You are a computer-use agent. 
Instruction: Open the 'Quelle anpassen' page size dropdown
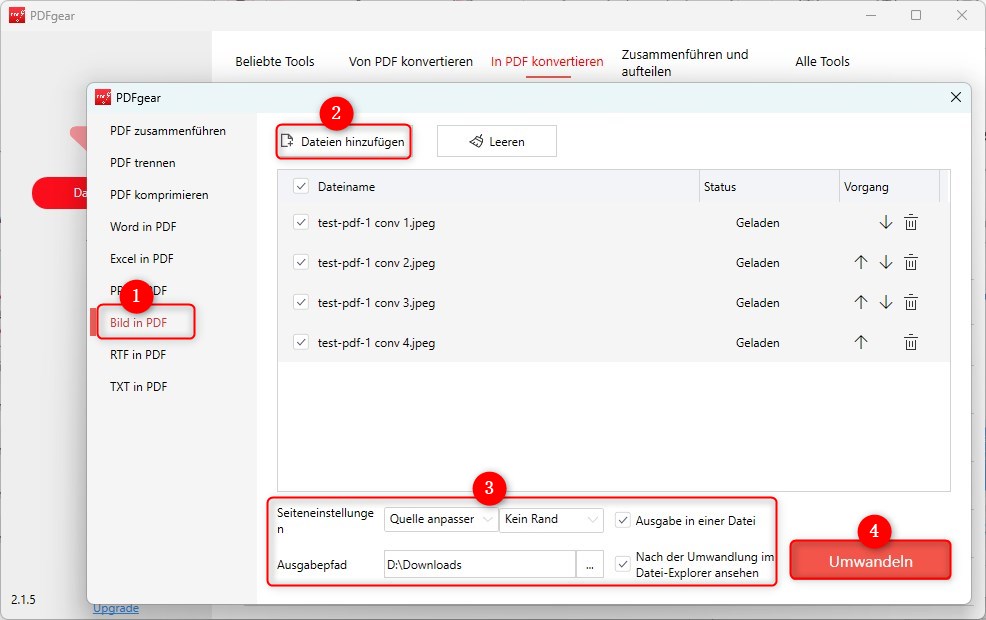(440, 520)
